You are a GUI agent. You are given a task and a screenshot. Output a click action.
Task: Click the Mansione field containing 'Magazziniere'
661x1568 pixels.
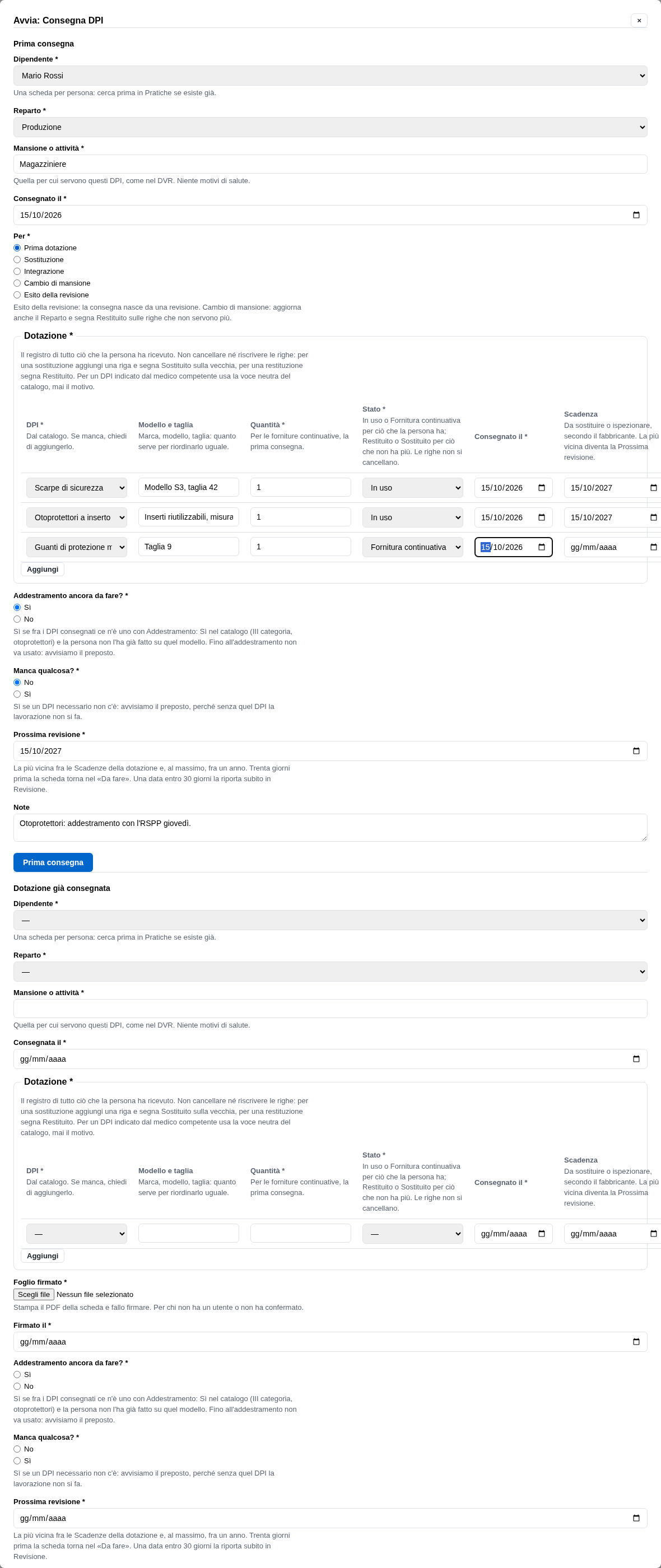click(330, 164)
